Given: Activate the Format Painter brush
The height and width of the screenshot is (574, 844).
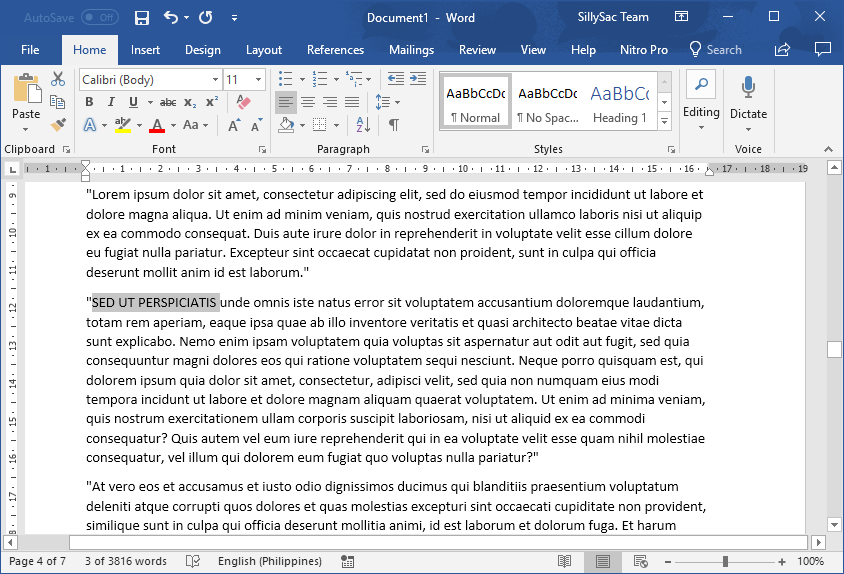Looking at the screenshot, I should (58, 125).
